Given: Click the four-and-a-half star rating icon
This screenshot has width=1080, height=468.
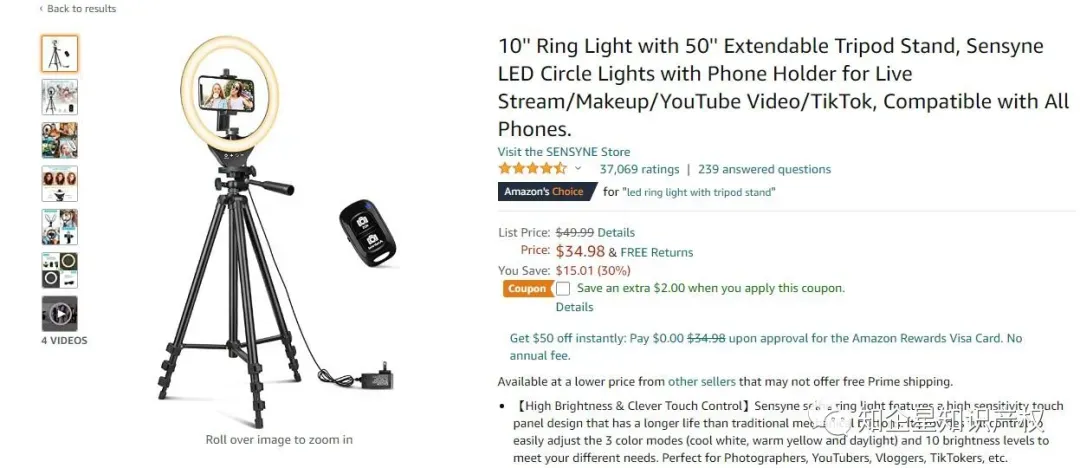Looking at the screenshot, I should click(532, 169).
